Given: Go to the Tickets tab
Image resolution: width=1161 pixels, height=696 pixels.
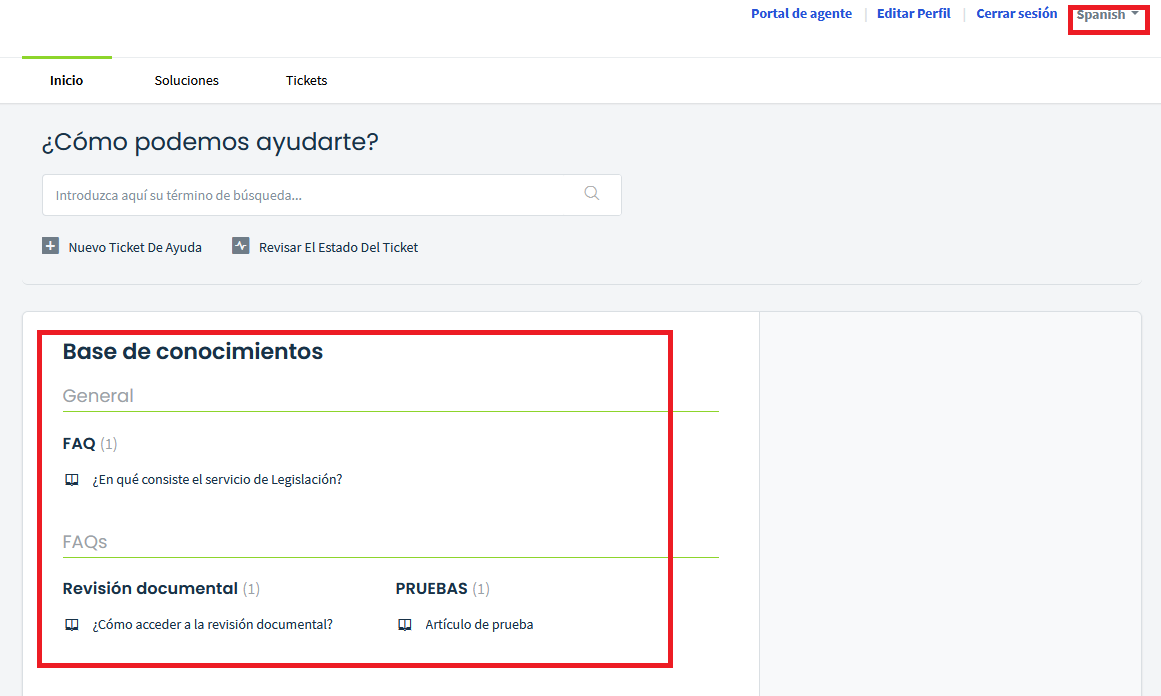Looking at the screenshot, I should pos(306,80).
